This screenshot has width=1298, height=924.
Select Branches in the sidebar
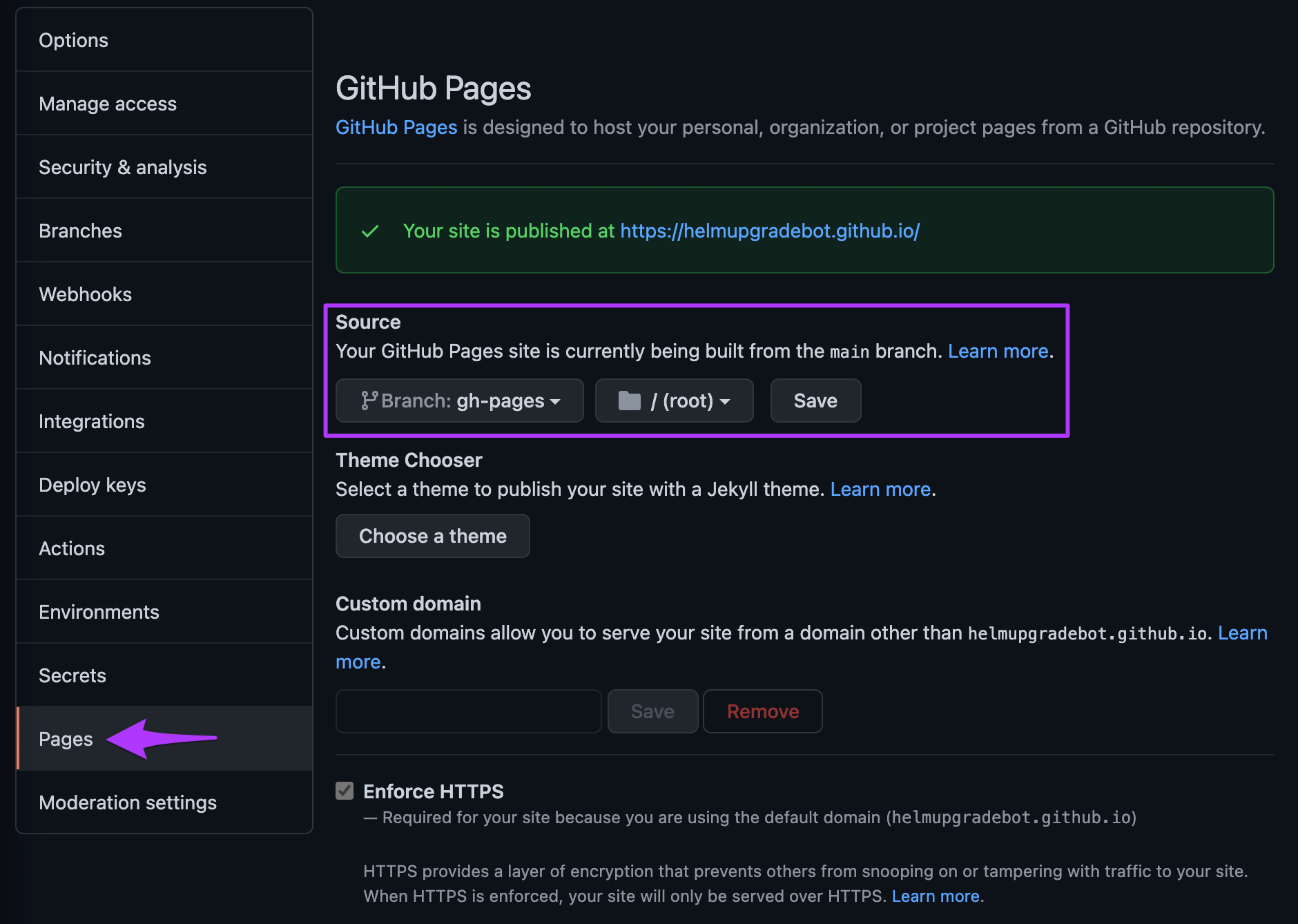[164, 231]
